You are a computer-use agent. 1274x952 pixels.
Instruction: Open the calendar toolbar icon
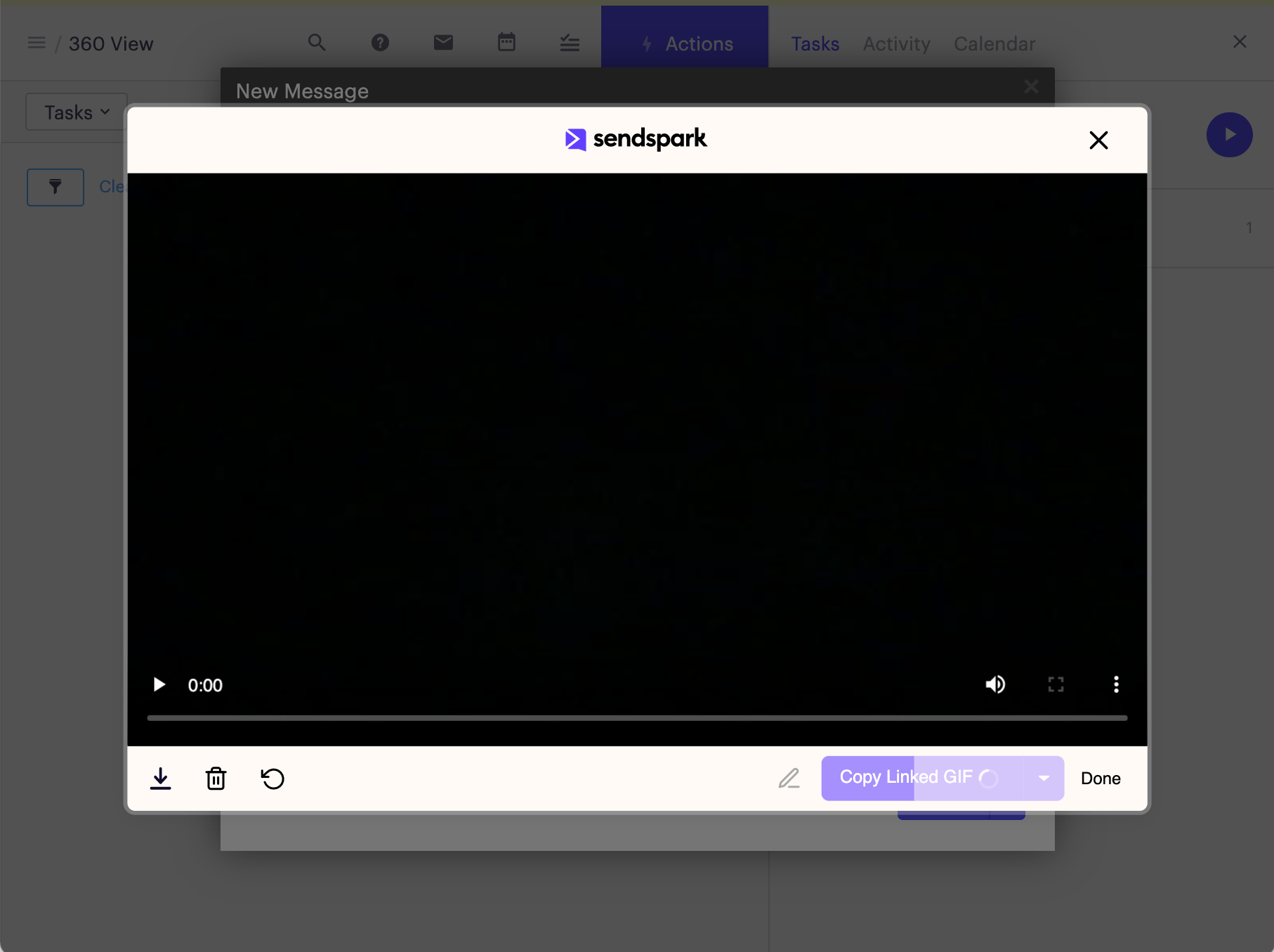point(506,42)
